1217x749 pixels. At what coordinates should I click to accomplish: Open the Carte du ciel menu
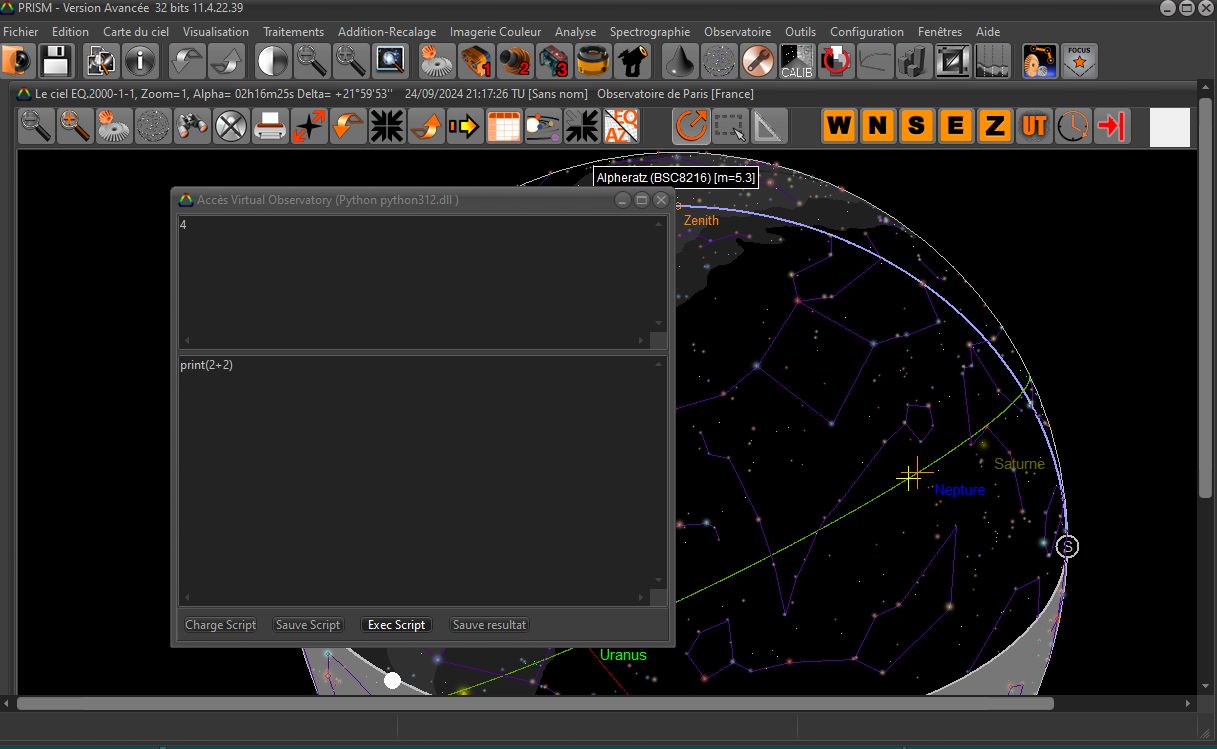coord(136,32)
